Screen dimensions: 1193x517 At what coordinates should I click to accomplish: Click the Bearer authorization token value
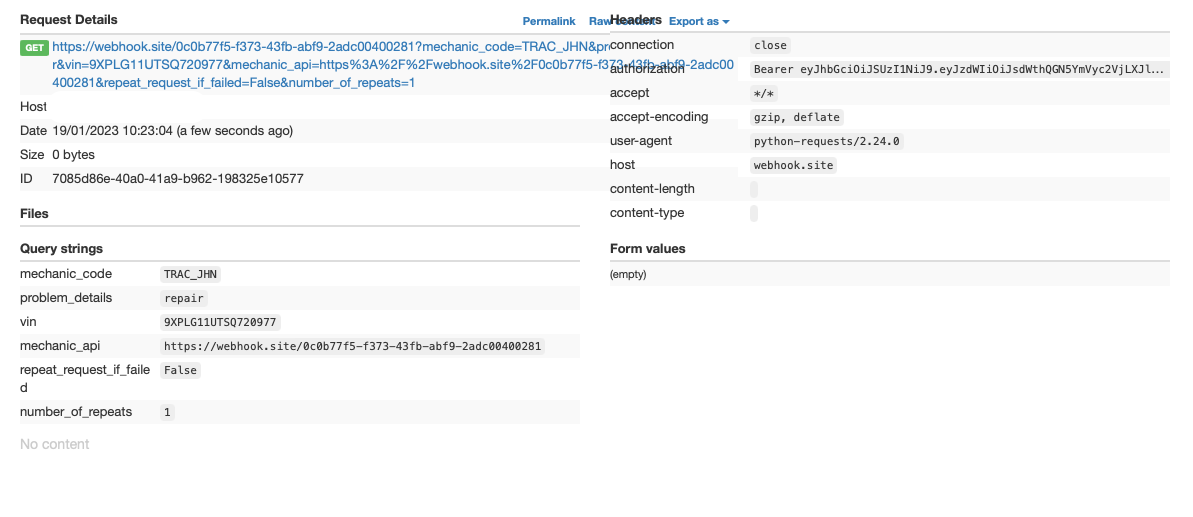click(x=958, y=69)
